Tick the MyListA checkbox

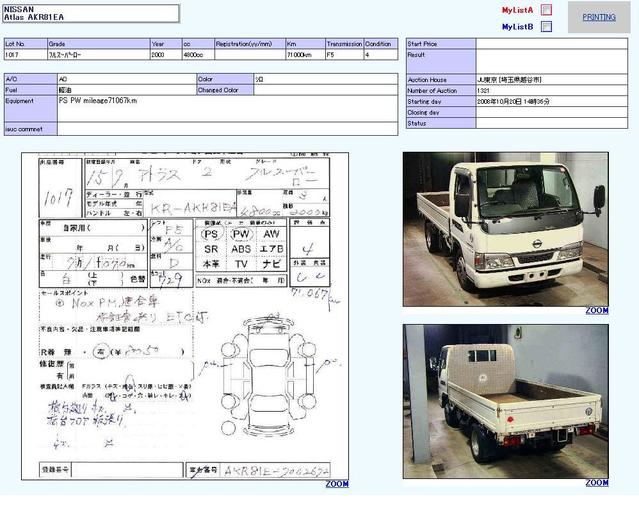tap(546, 10)
